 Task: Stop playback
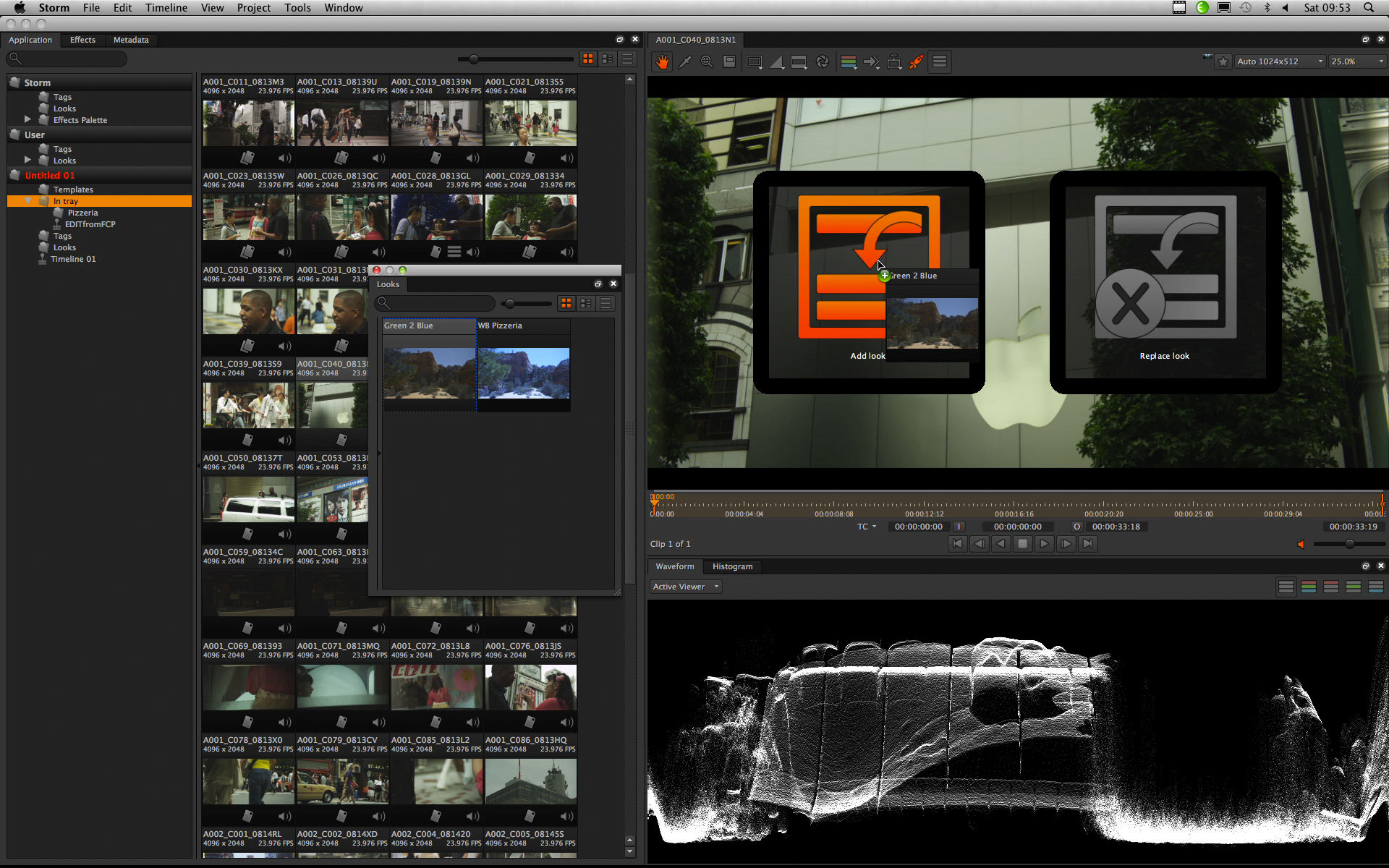tap(1022, 544)
